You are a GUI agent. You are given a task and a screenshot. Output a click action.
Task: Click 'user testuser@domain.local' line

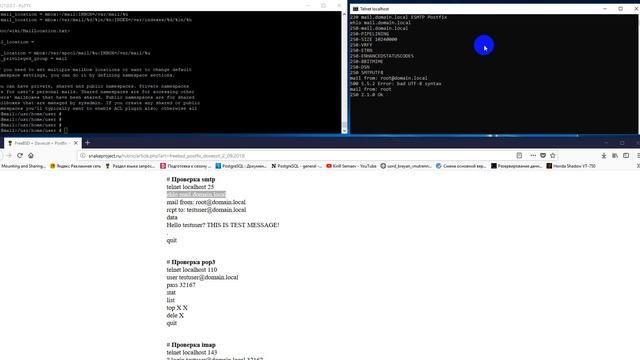click(x=202, y=277)
